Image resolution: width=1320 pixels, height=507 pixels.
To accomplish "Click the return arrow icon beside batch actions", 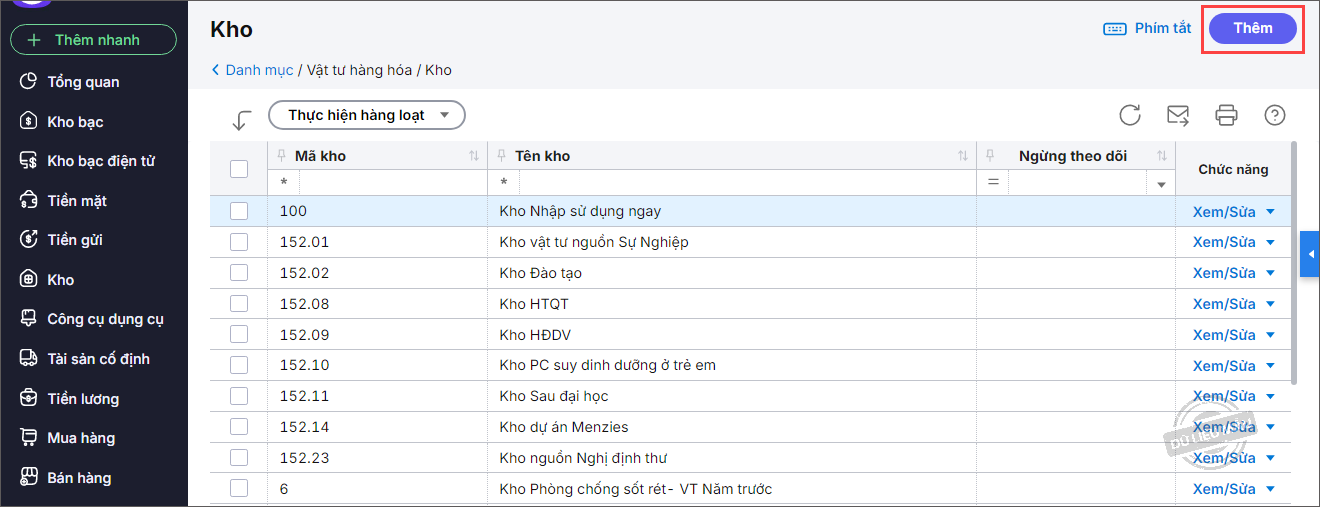I will pos(241,120).
